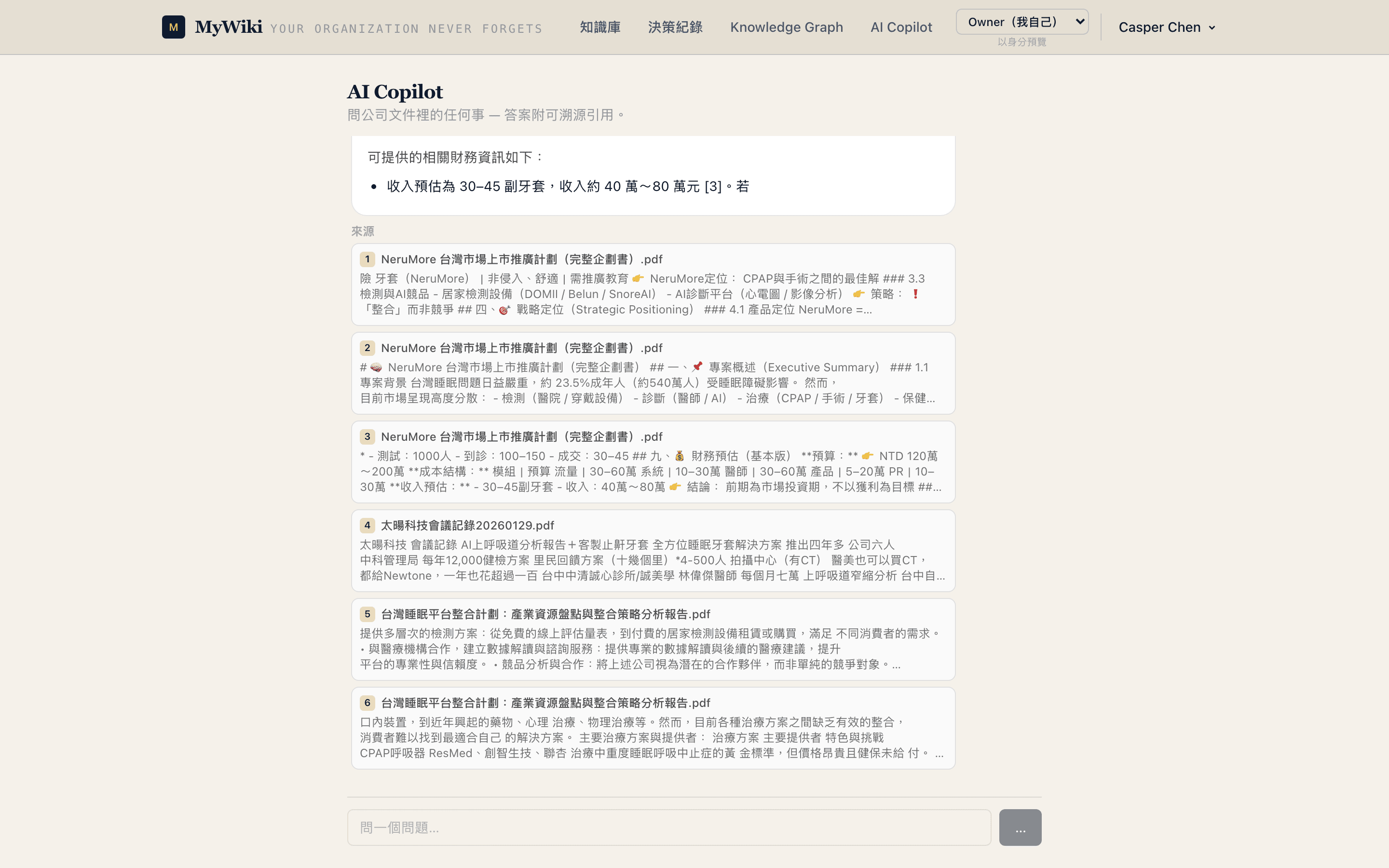This screenshot has height=868, width=1389.
Task: Open the Owner（我自己）identity dropdown
Action: (1021, 22)
